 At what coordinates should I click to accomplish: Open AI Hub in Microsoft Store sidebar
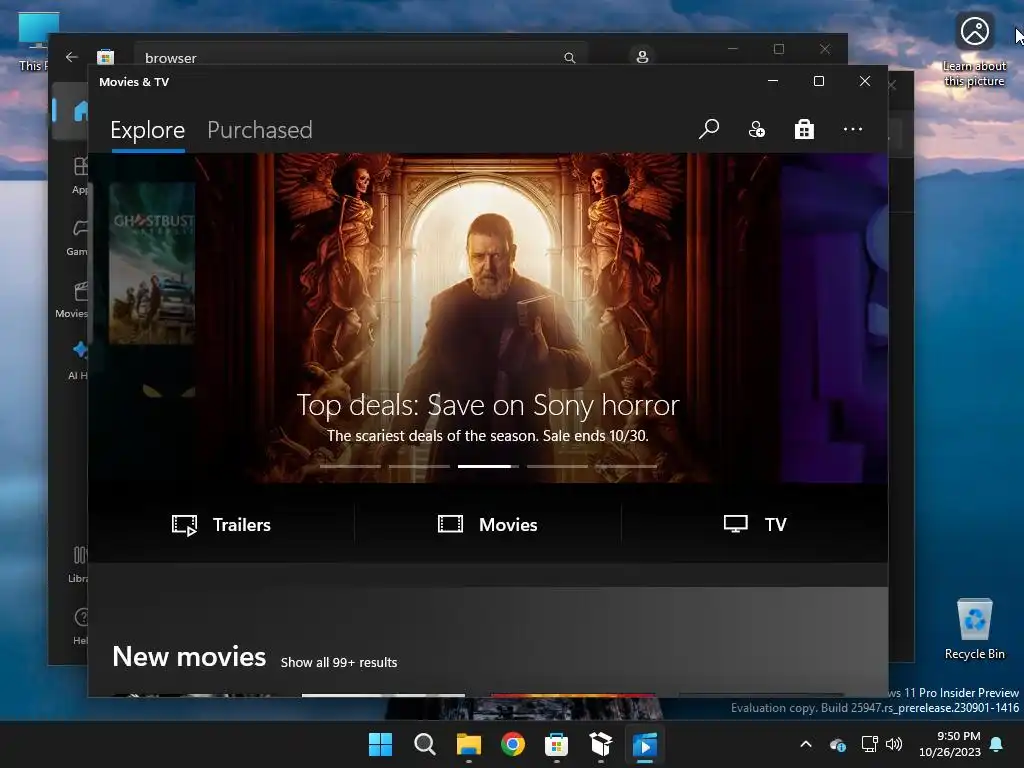tap(78, 361)
